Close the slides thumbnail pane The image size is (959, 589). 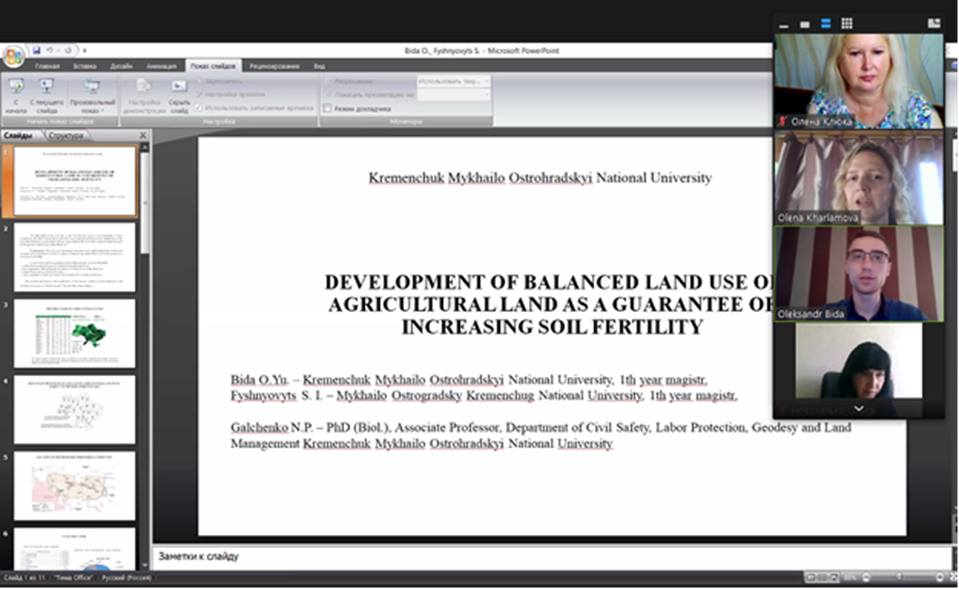tap(143, 135)
